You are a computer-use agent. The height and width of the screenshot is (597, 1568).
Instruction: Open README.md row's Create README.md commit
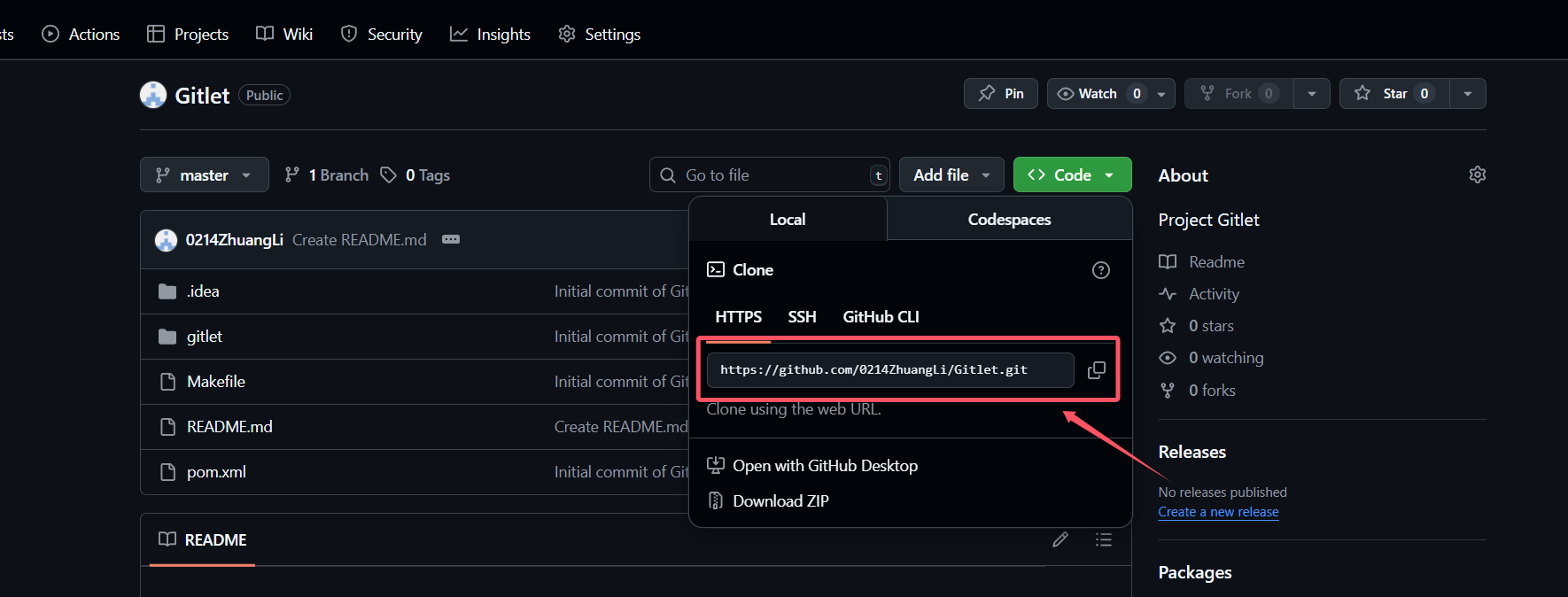(621, 427)
